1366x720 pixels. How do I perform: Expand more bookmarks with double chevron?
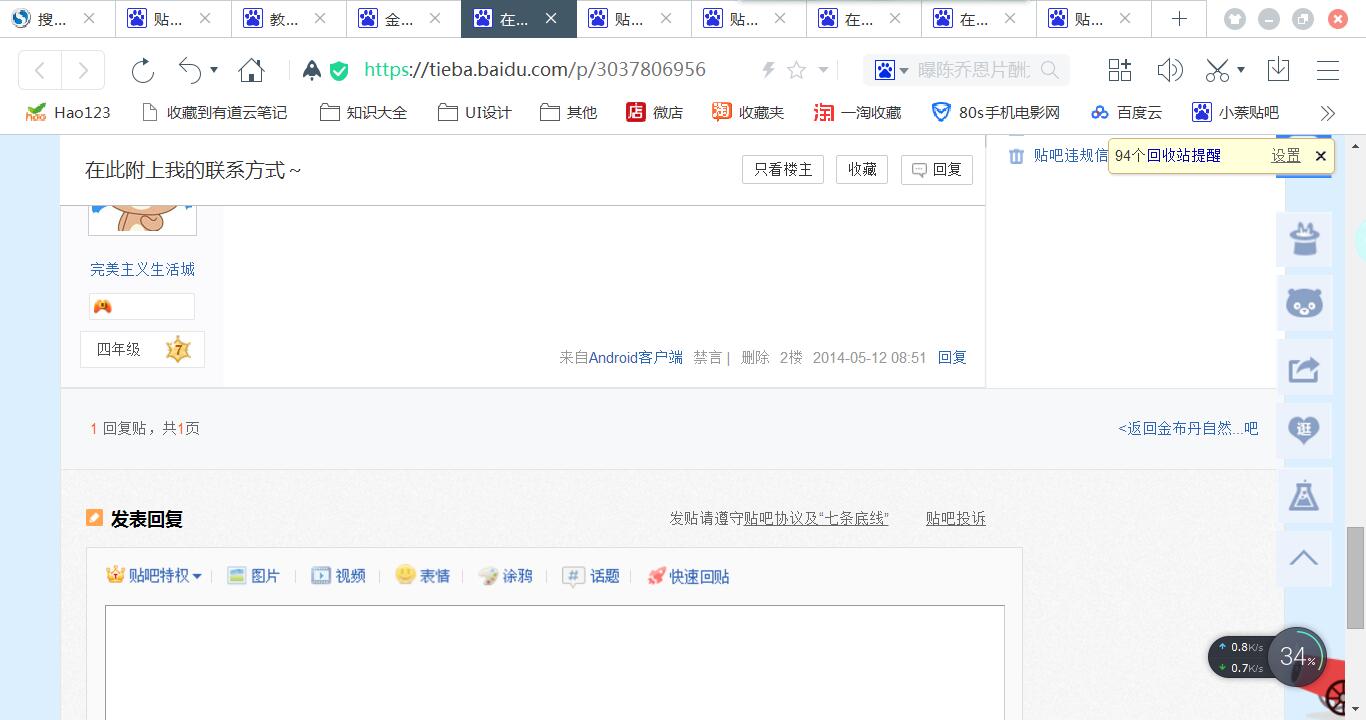click(x=1327, y=113)
